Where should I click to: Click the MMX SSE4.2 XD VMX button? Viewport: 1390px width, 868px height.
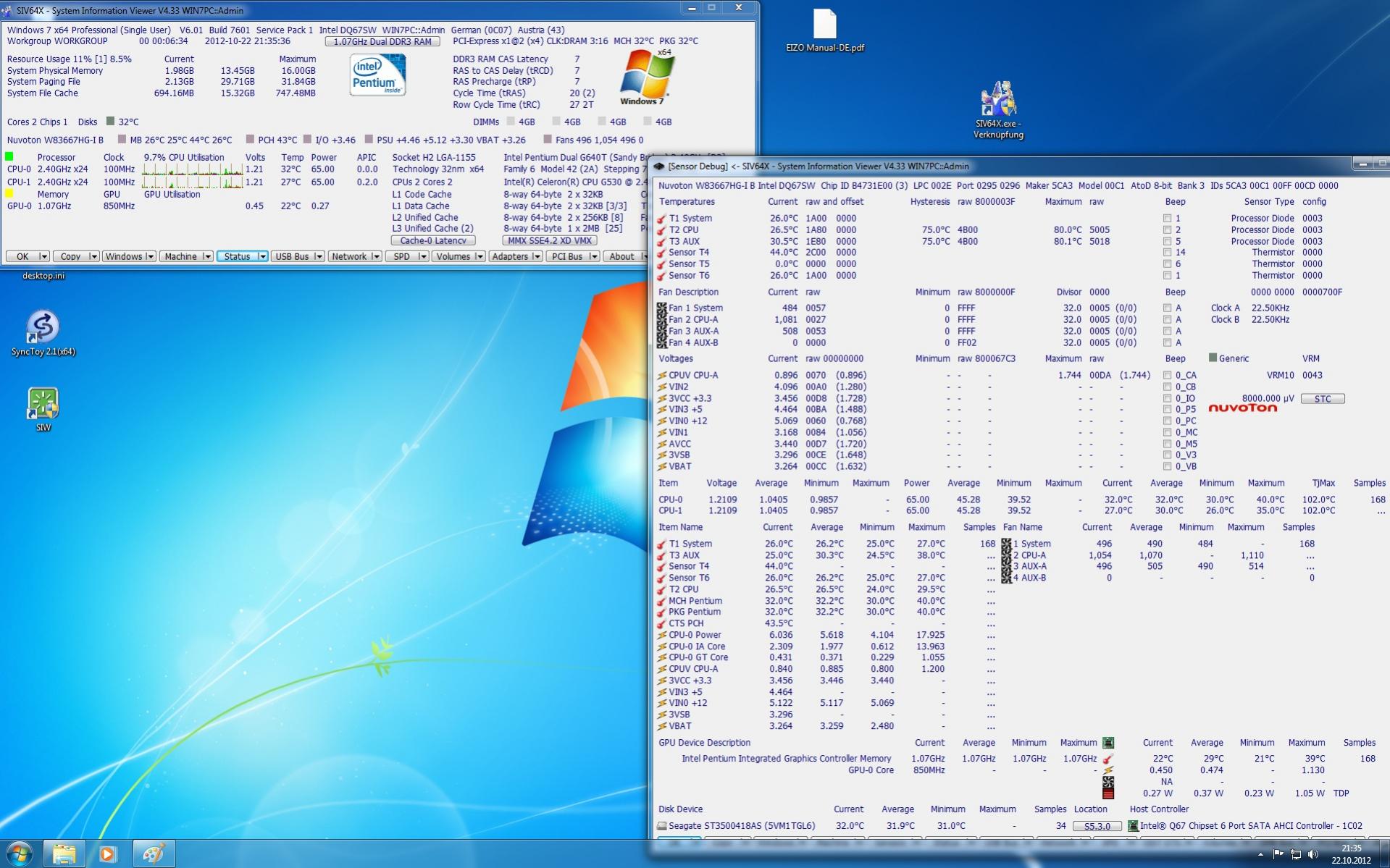550,240
